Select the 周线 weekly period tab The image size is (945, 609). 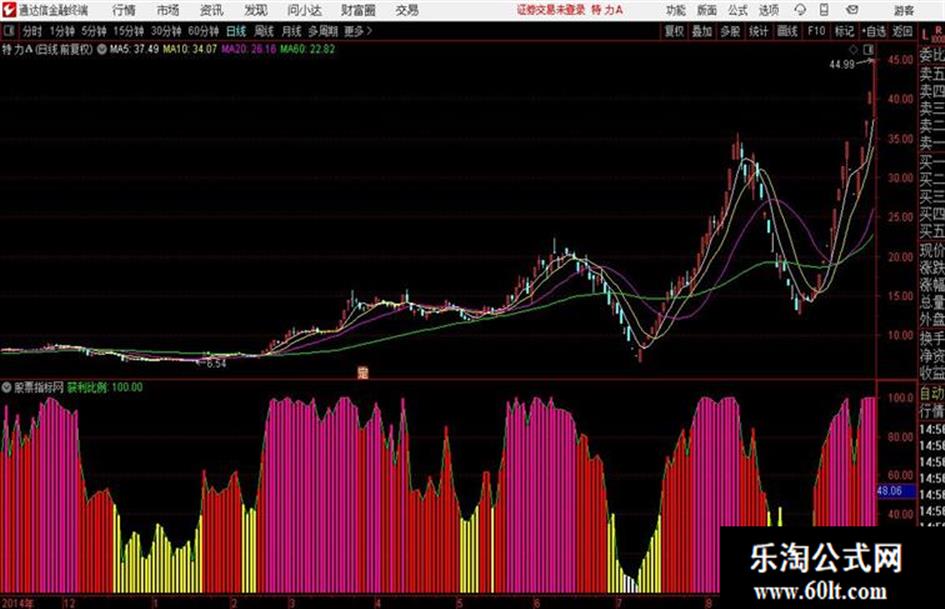tap(264, 31)
